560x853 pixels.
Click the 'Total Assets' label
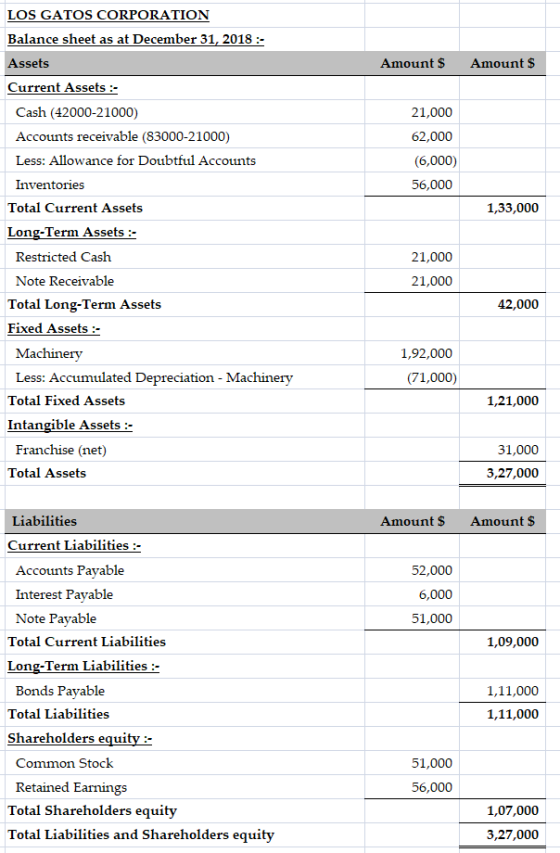pyautogui.click(x=47, y=473)
